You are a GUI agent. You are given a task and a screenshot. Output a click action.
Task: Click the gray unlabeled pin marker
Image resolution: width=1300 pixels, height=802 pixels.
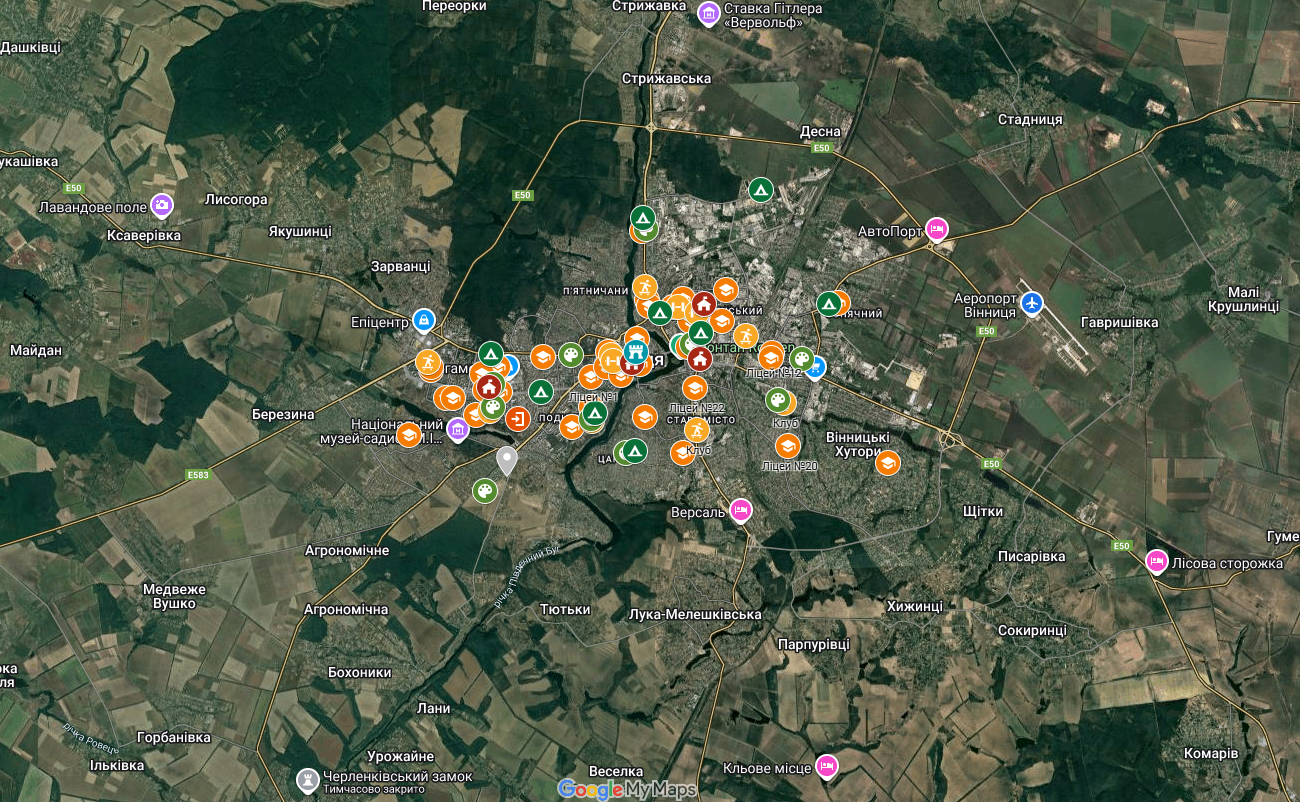(x=507, y=461)
